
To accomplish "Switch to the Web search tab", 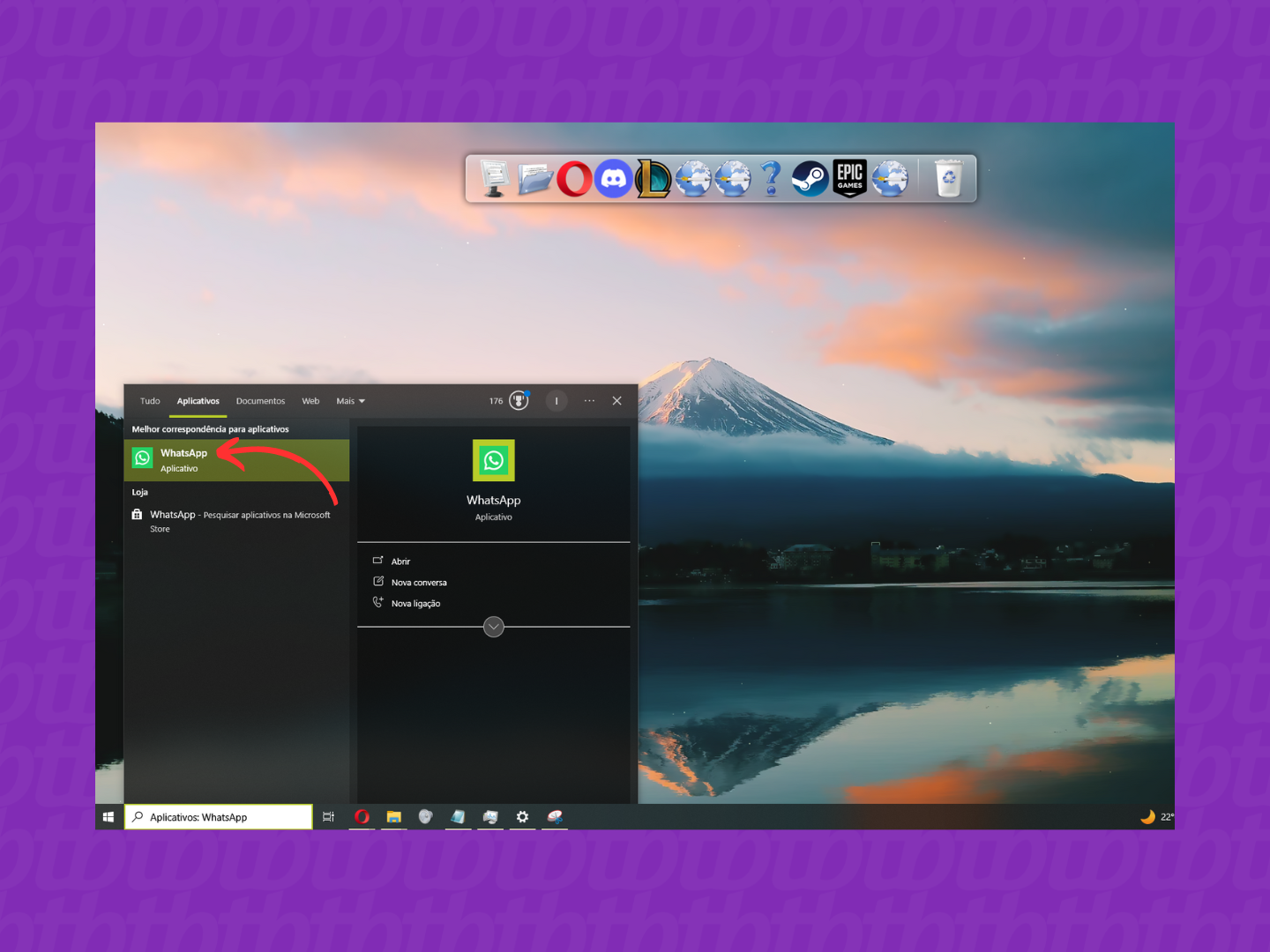I will (x=310, y=401).
